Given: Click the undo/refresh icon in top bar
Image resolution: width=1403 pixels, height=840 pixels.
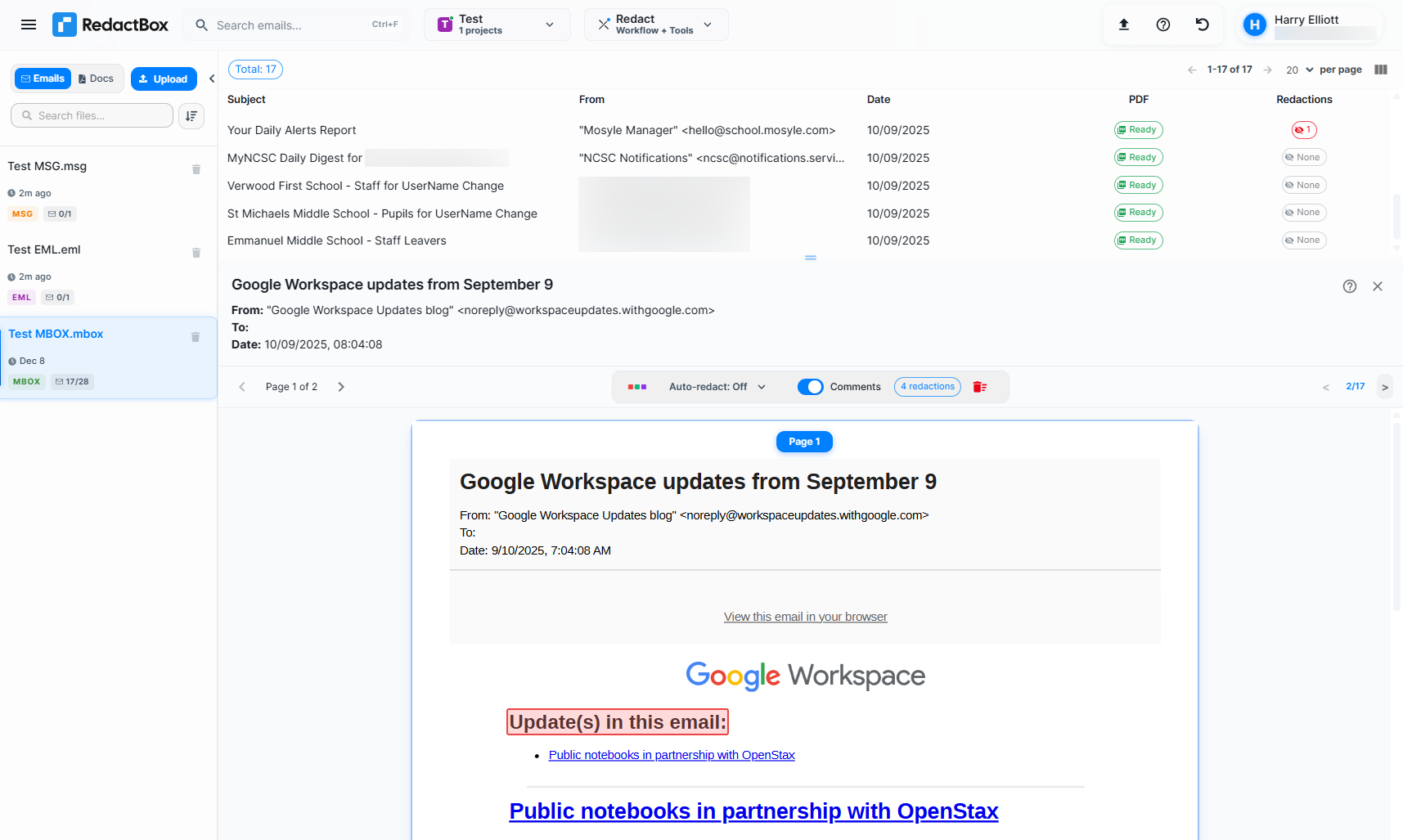Looking at the screenshot, I should click(1203, 25).
